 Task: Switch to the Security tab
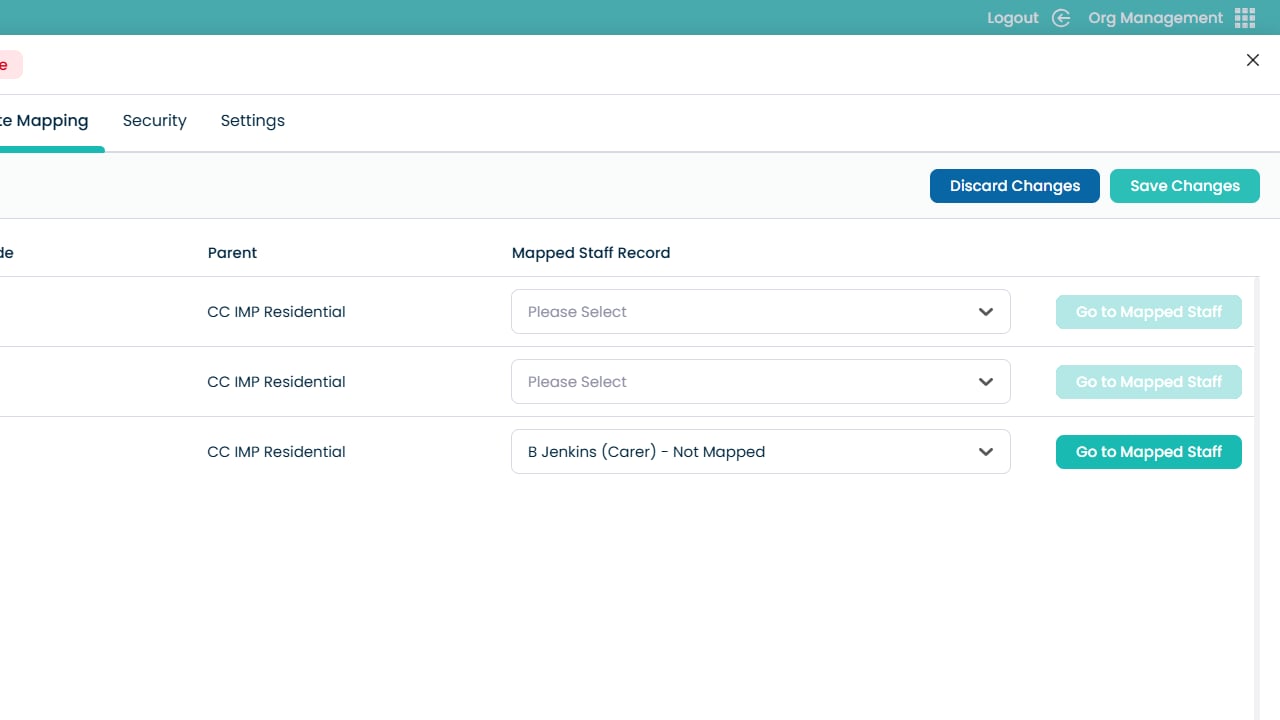154,121
